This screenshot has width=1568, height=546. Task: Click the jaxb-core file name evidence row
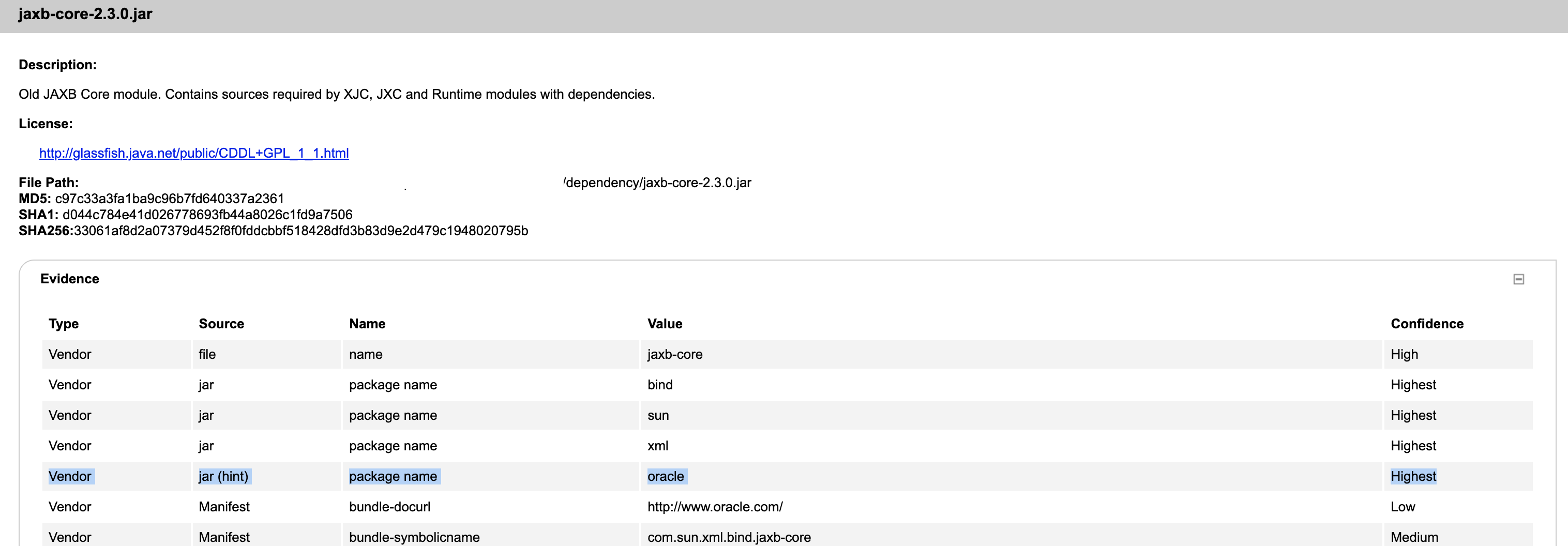[x=674, y=354]
